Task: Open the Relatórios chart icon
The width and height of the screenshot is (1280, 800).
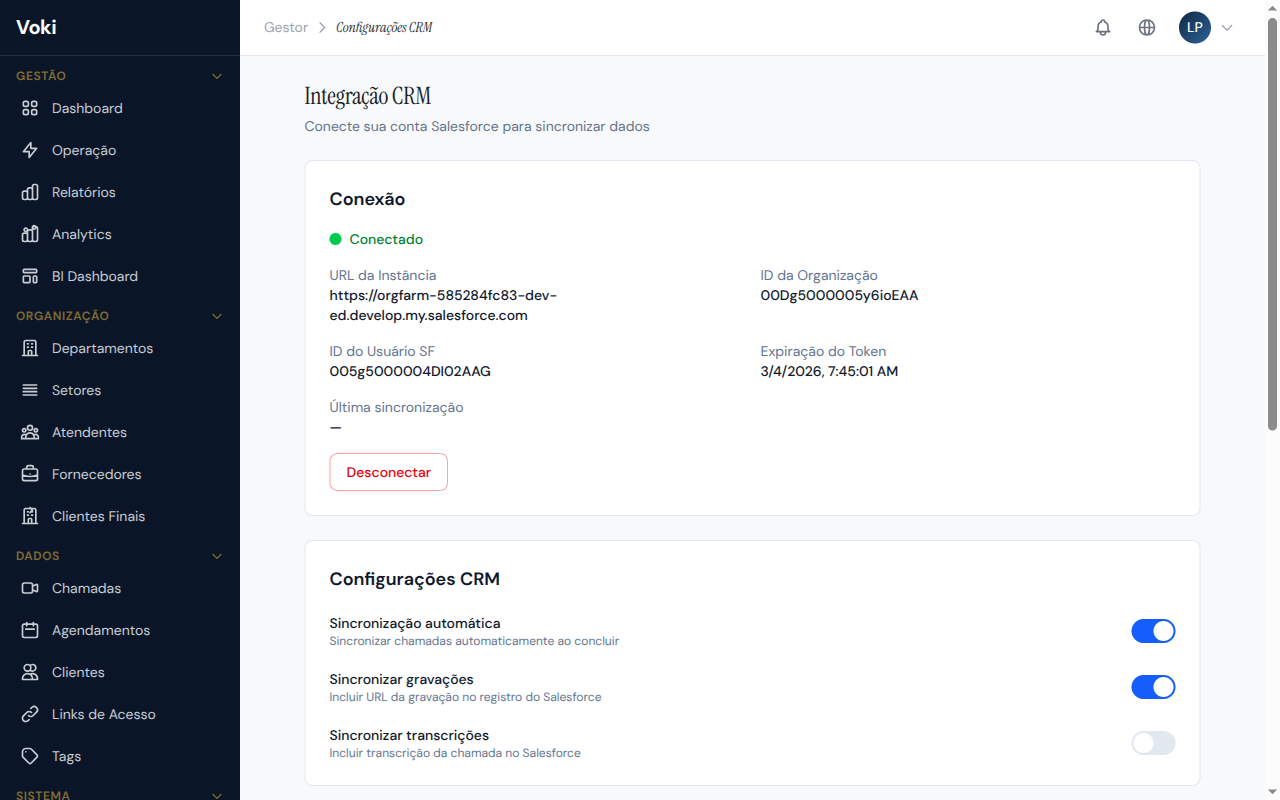Action: pos(32,192)
